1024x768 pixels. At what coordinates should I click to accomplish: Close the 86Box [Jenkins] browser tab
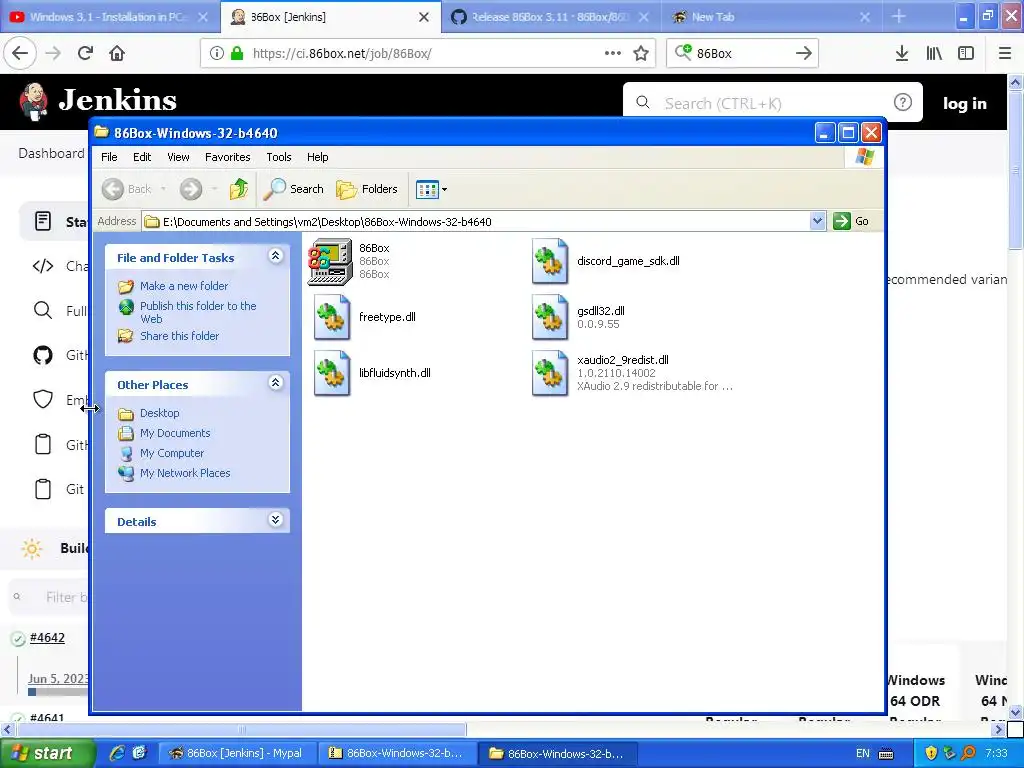pos(424,17)
